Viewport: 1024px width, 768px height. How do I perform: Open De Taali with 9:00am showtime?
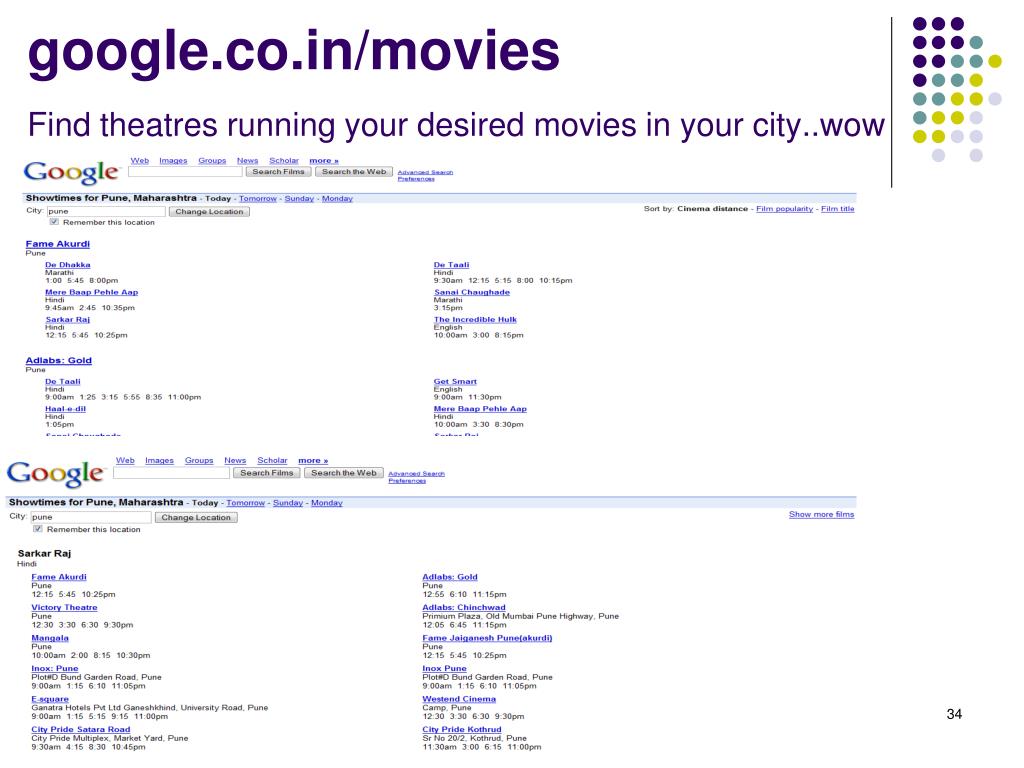pyautogui.click(x=63, y=381)
